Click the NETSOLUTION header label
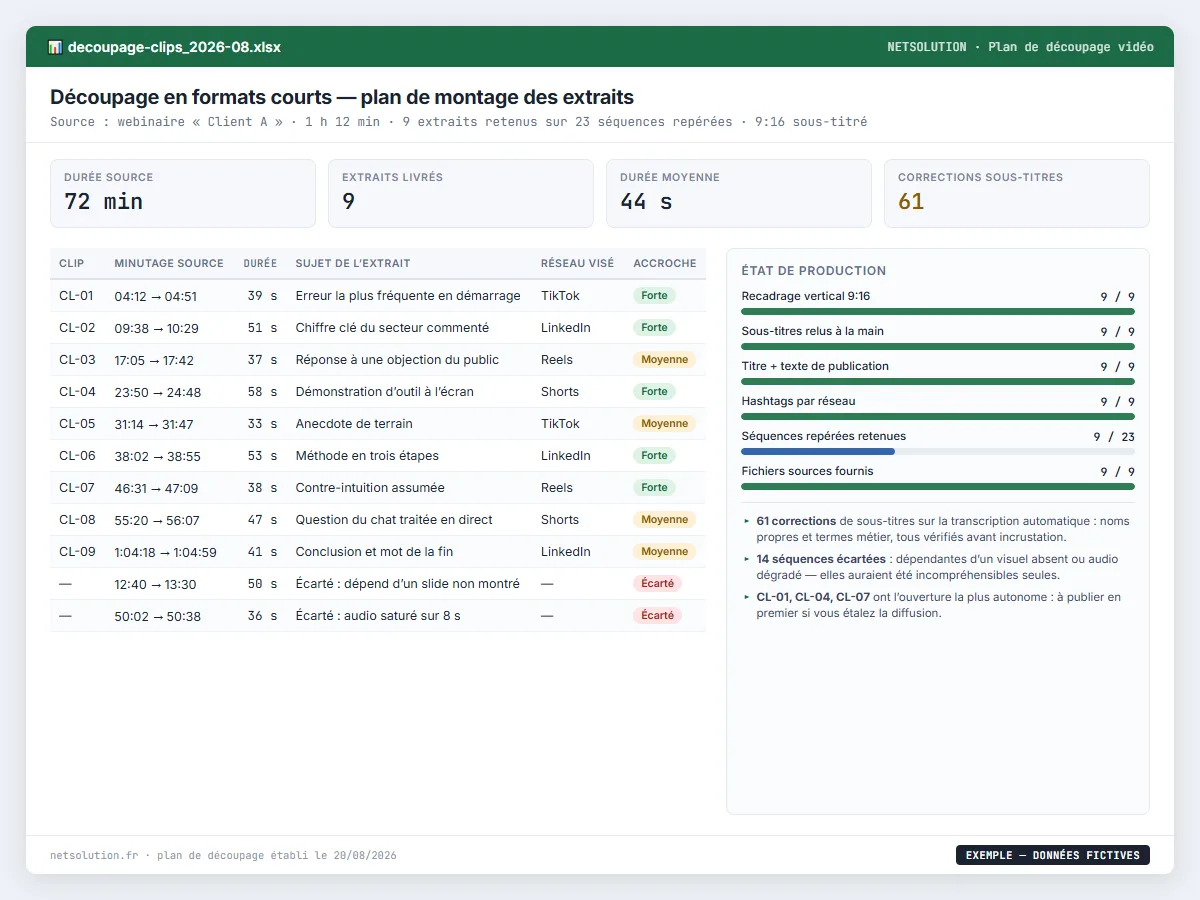 point(927,47)
